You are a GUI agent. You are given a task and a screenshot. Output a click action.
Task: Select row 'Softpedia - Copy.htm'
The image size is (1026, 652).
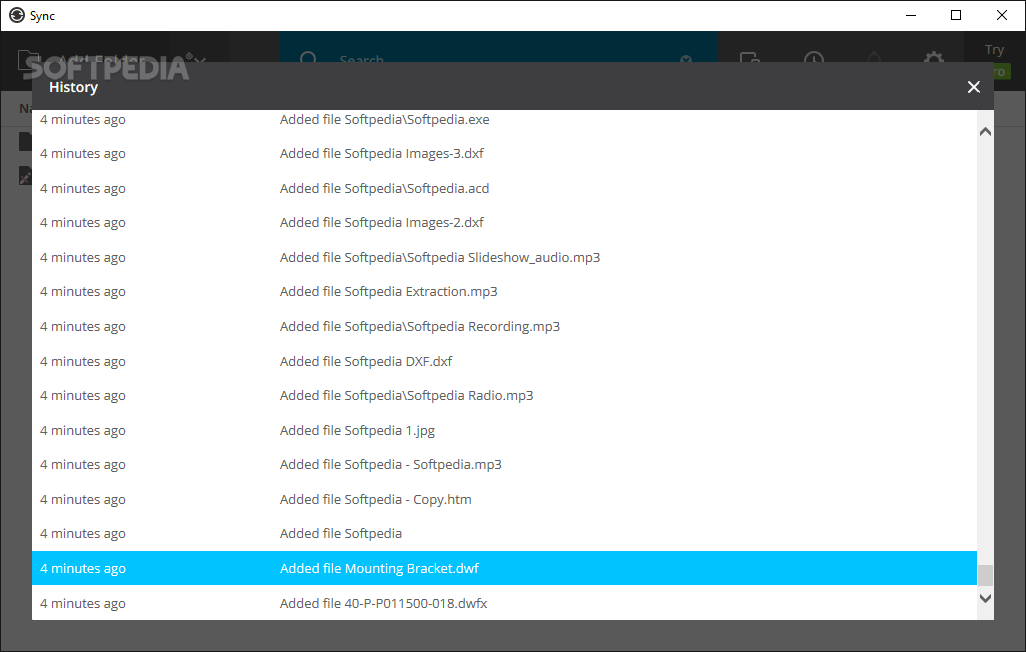point(504,499)
